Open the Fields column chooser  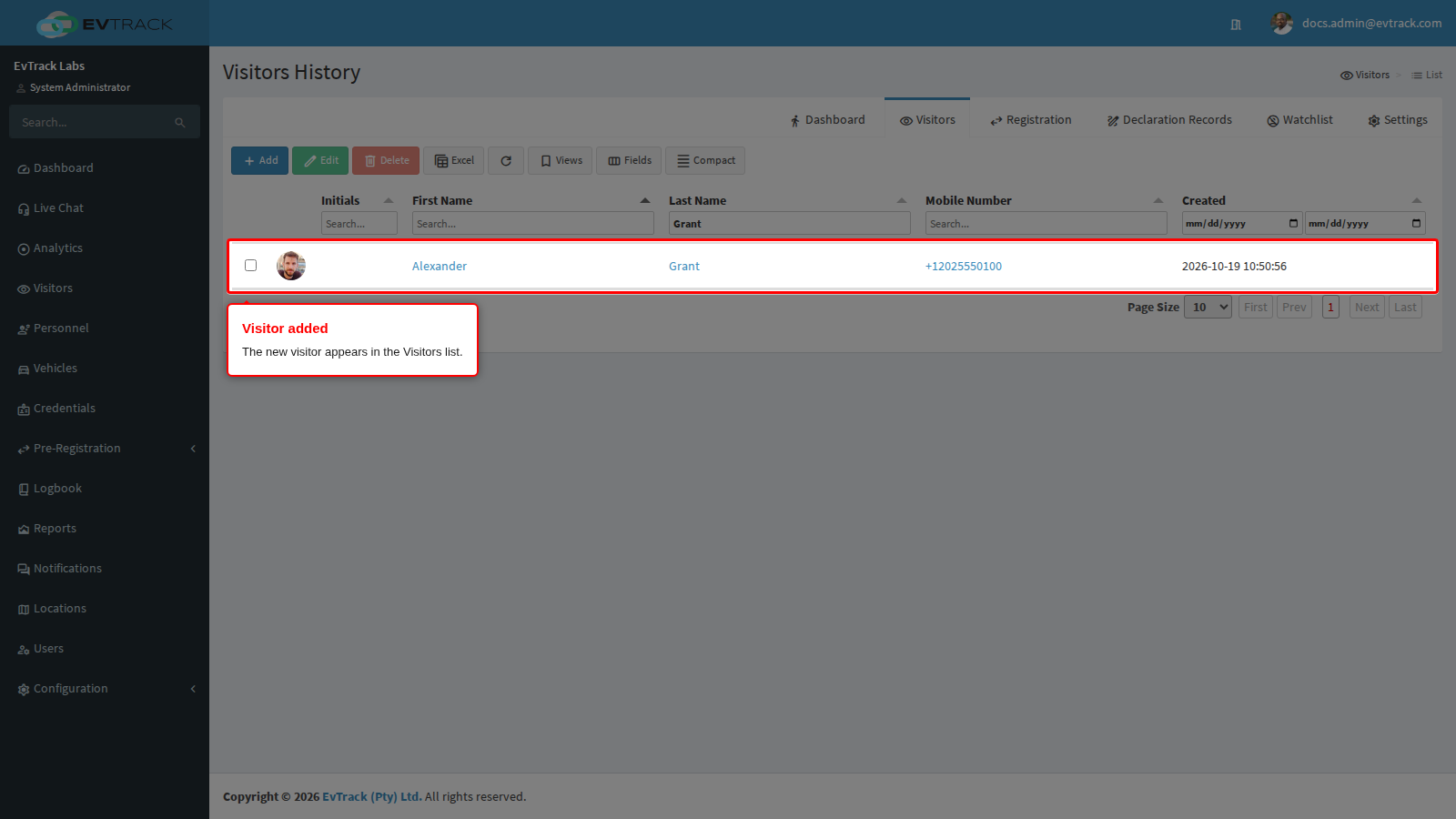(x=629, y=160)
